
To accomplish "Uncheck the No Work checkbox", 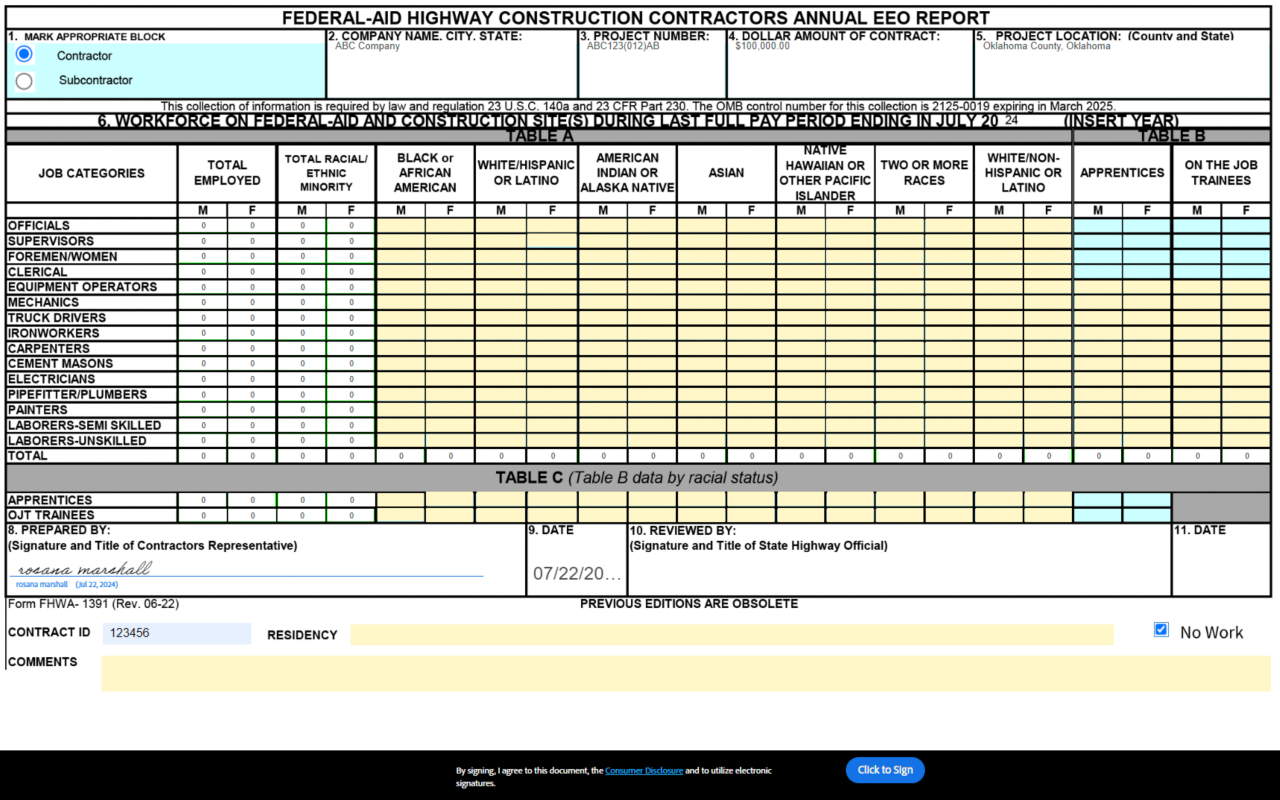I will click(x=1161, y=630).
